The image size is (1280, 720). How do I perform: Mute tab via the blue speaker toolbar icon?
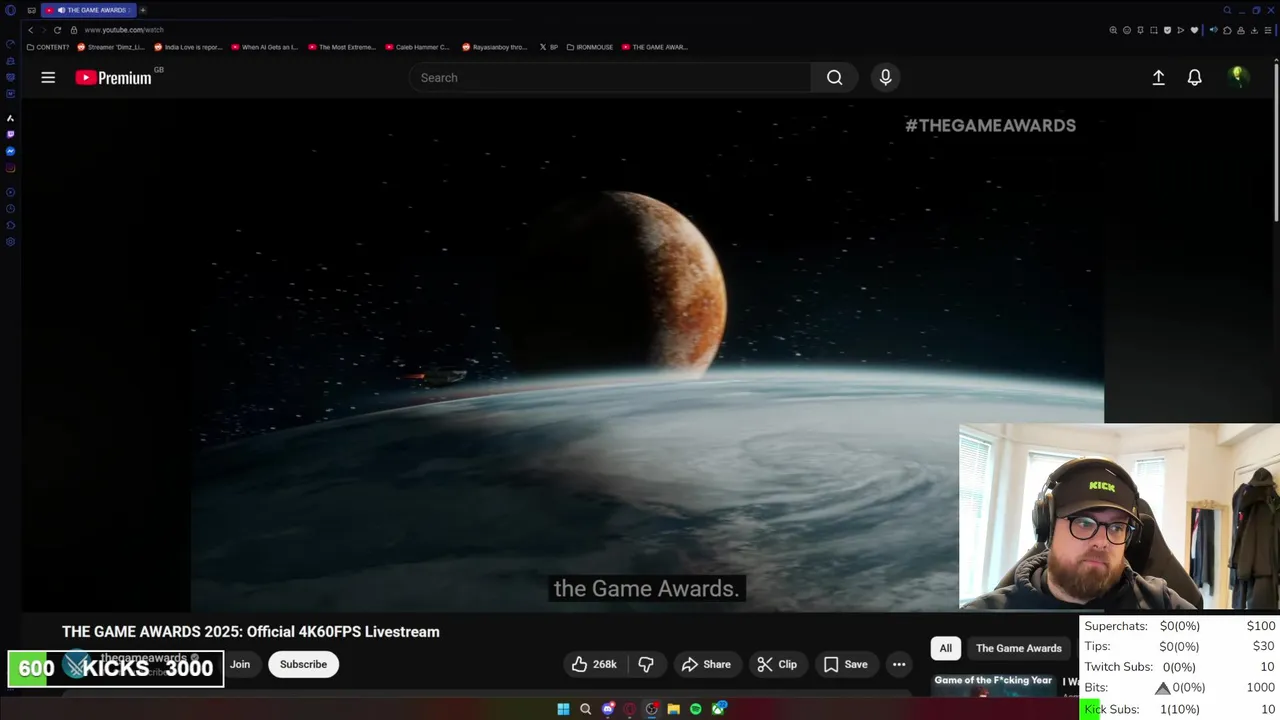tap(1214, 30)
